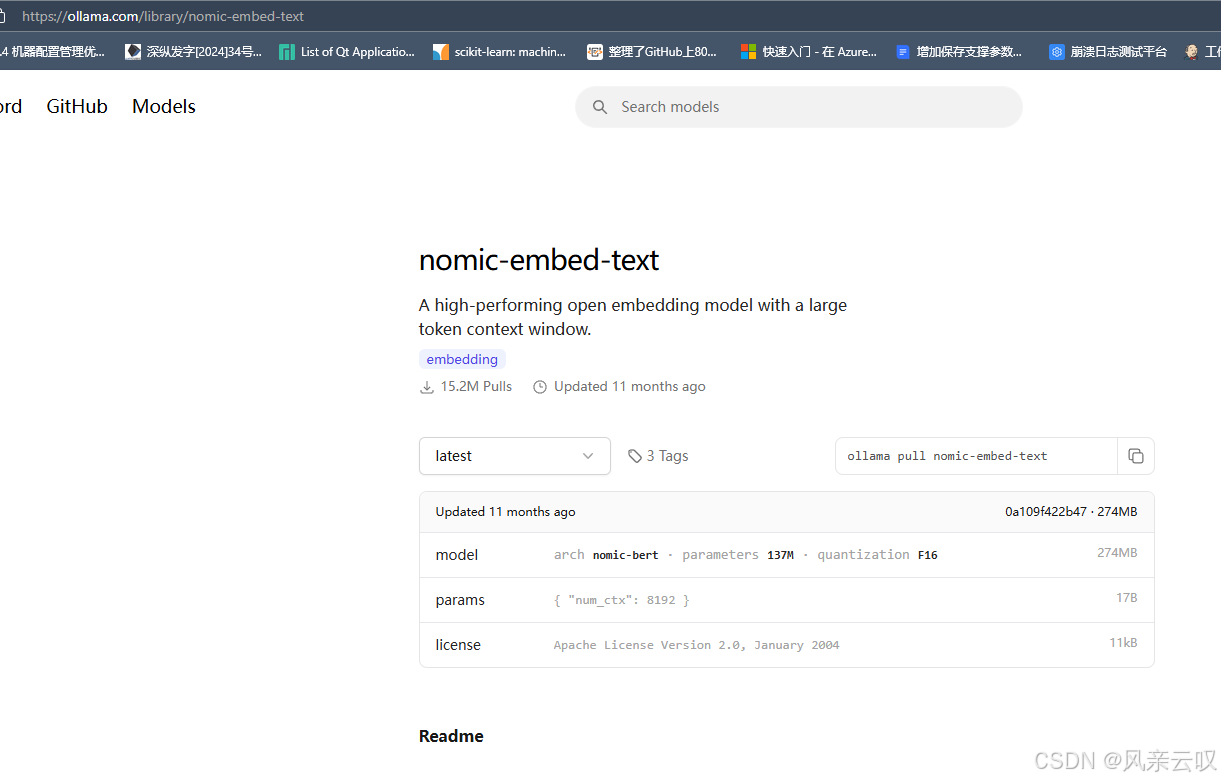Click the embedding tag badge
The width and height of the screenshot is (1221, 780).
click(462, 359)
